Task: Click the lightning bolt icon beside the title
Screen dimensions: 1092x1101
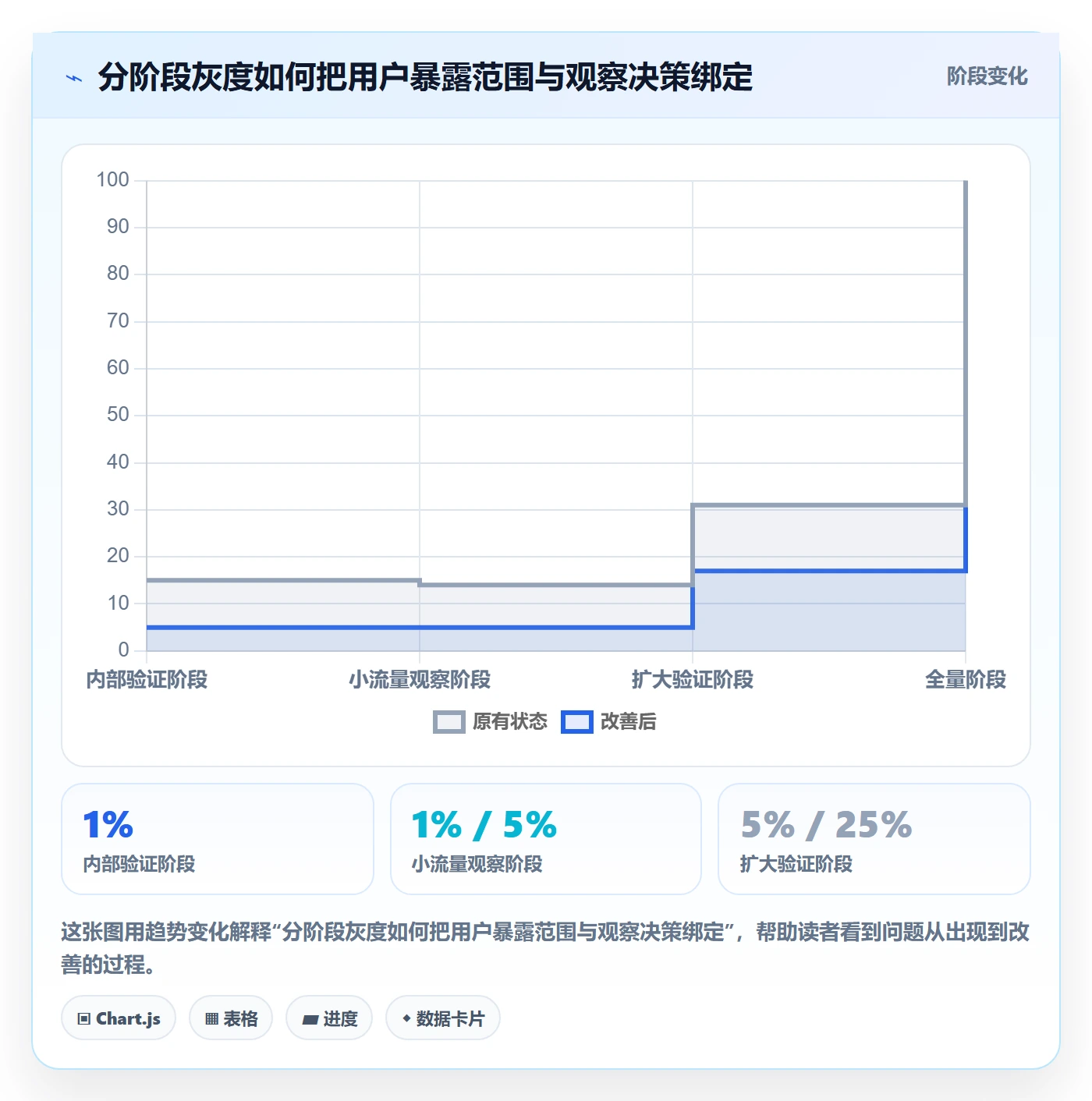Action: click(74, 78)
